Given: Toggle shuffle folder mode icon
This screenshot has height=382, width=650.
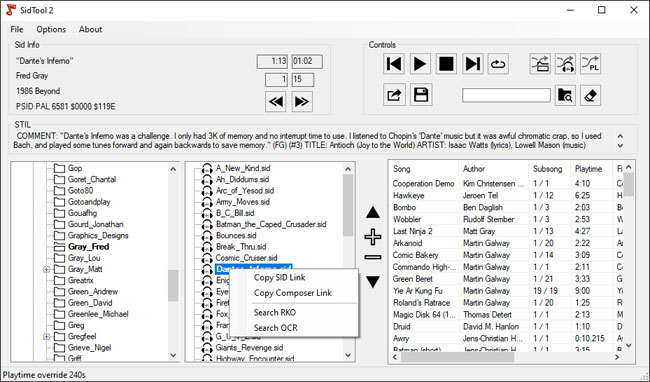Looking at the screenshot, I should (x=540, y=64).
